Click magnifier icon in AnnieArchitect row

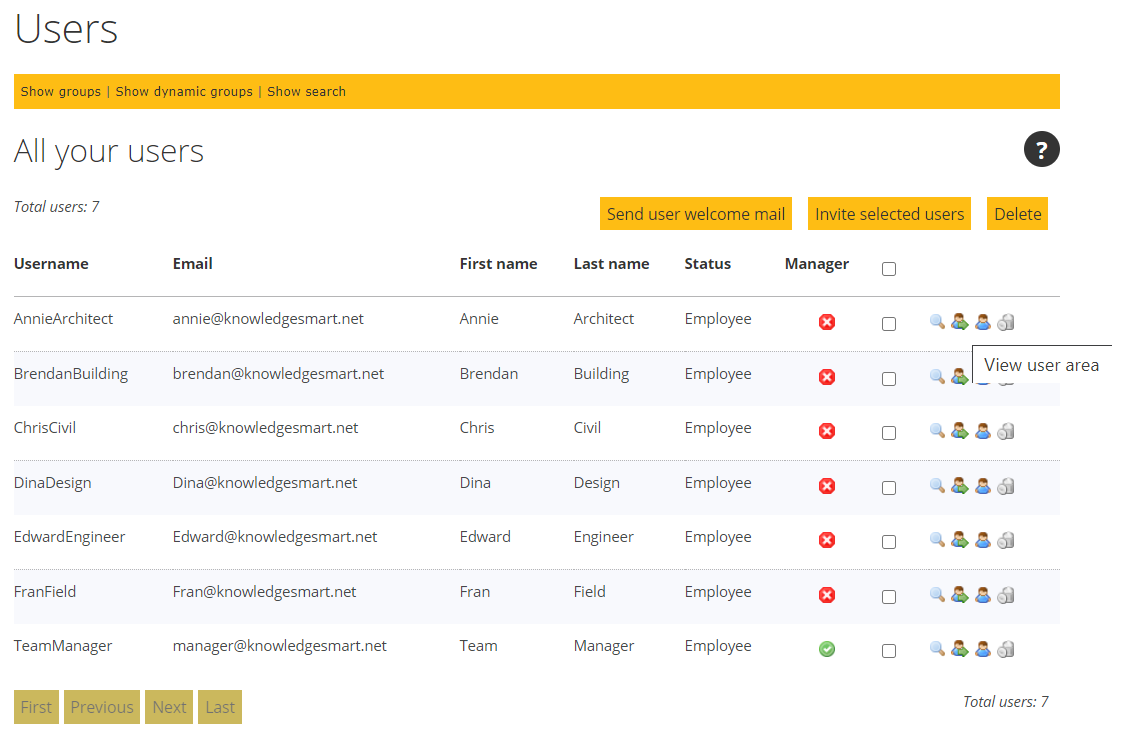[x=937, y=322]
